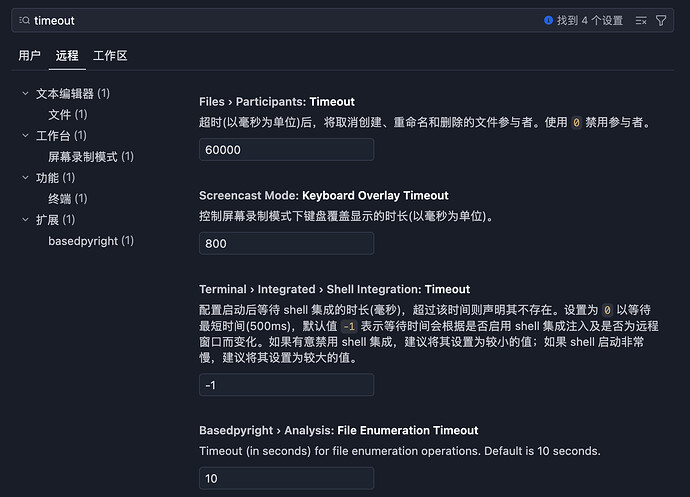Screen dimensions: 690x497
Task: Select 工作台 (1) in the tree
Action: tap(61, 136)
